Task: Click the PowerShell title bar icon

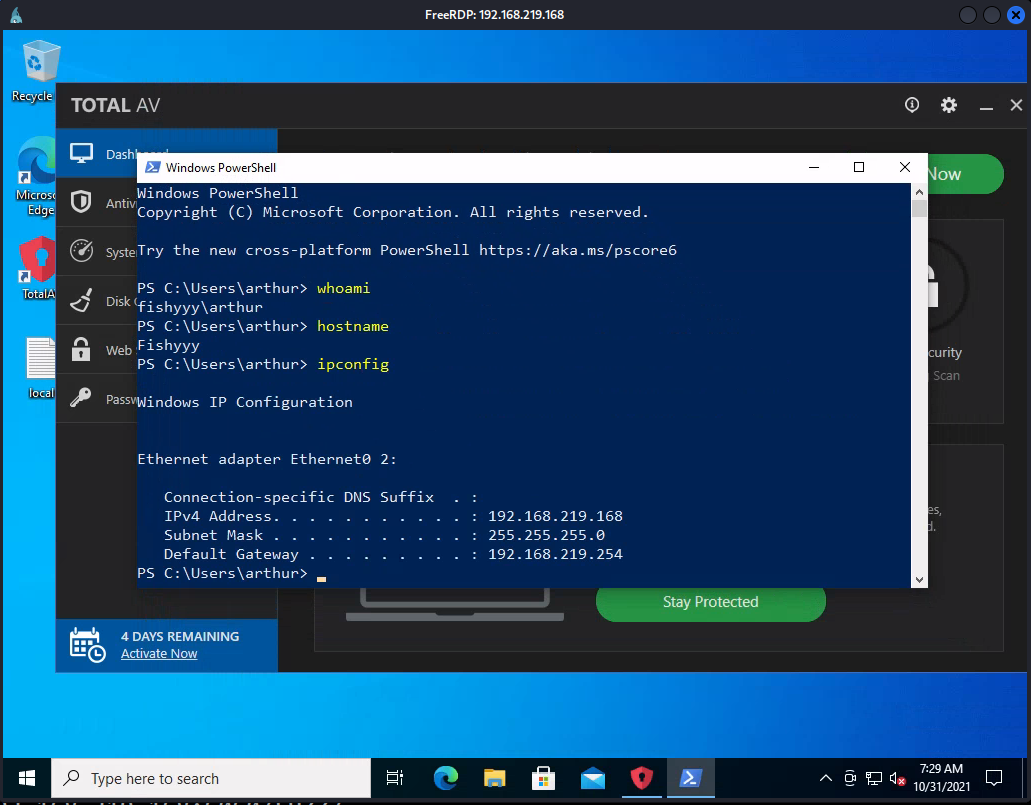Action: pyautogui.click(x=153, y=168)
